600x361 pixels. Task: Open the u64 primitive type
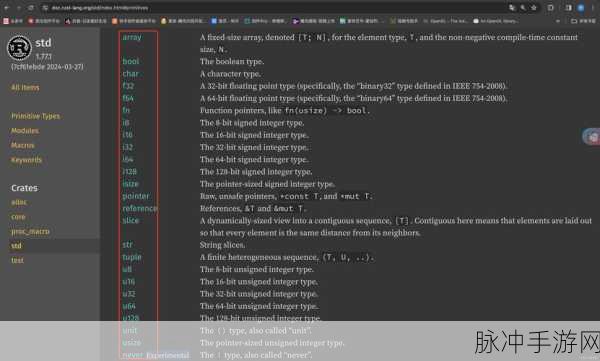[x=129, y=306]
